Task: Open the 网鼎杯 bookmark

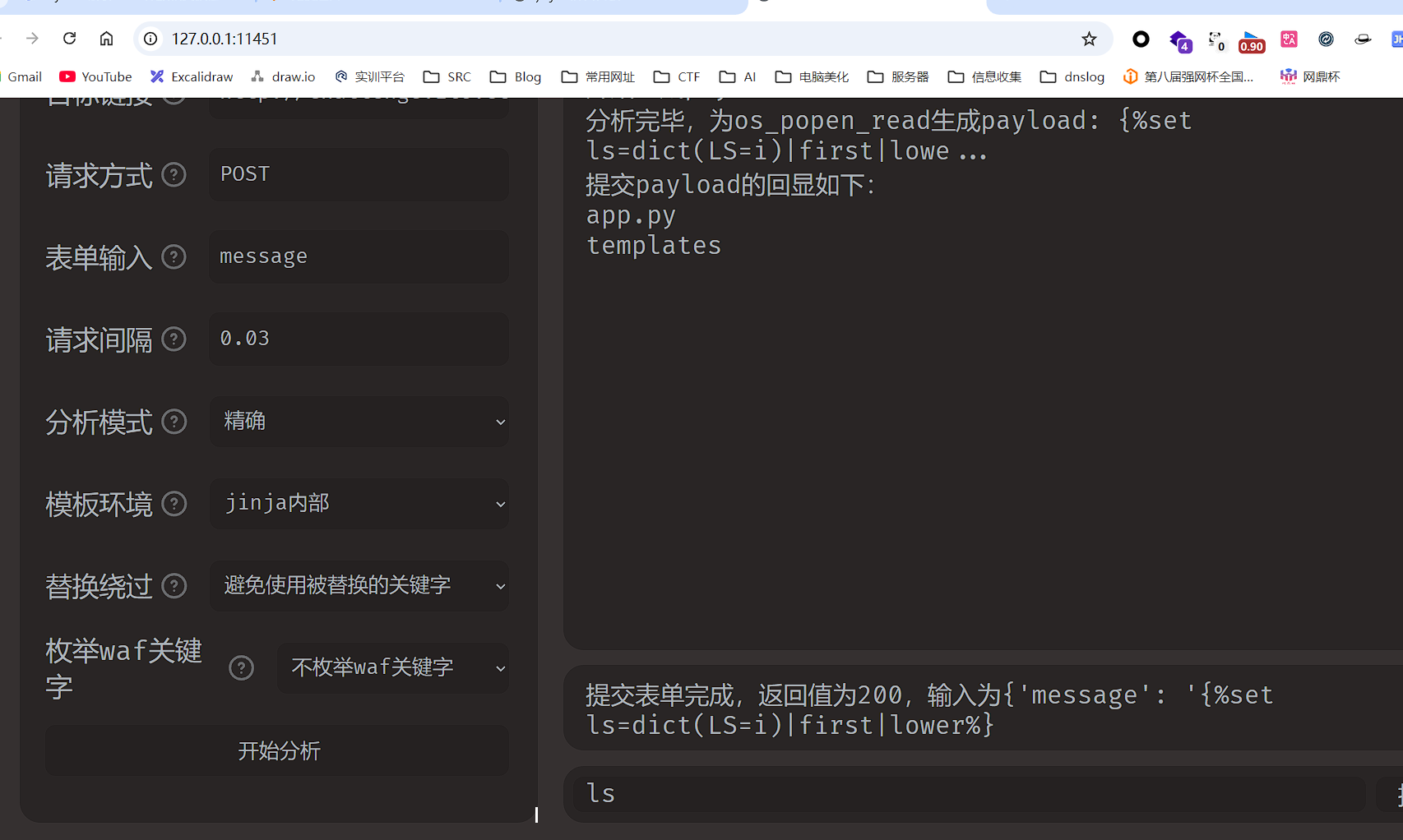Action: click(x=1310, y=76)
